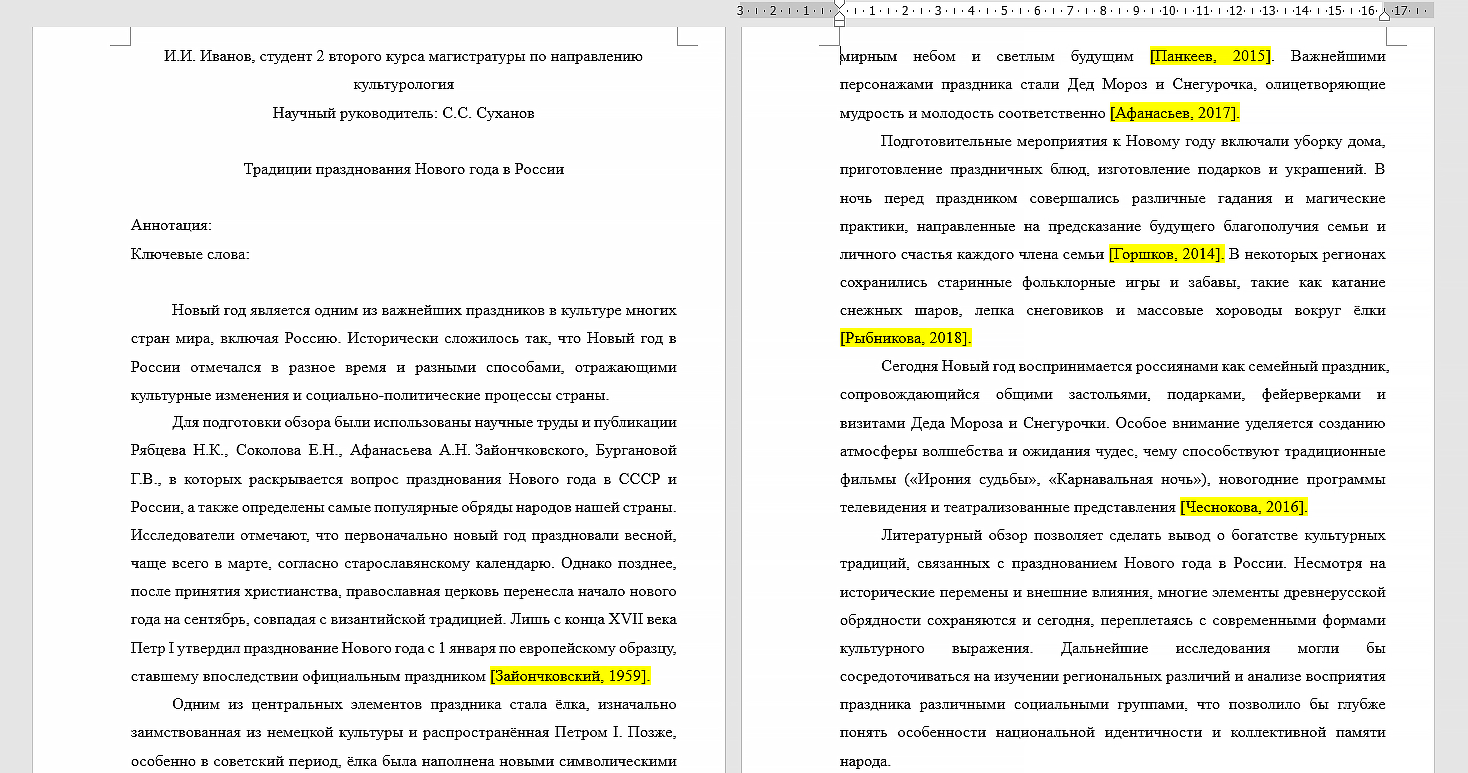Click the highlighted citation [Горшков, 2014]
1468x773 pixels.
pyautogui.click(x=1166, y=254)
